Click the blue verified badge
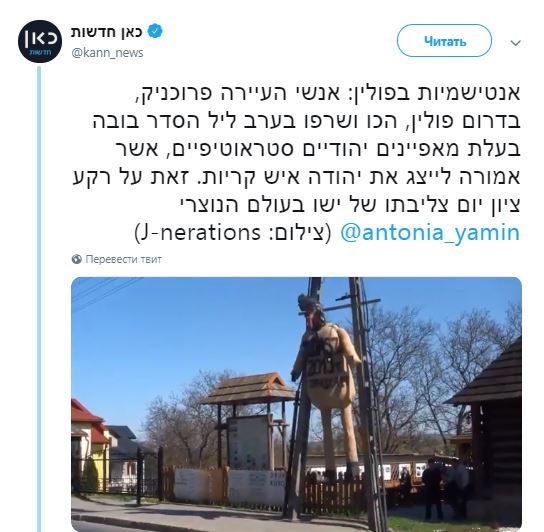The height and width of the screenshot is (532, 544). point(155,31)
